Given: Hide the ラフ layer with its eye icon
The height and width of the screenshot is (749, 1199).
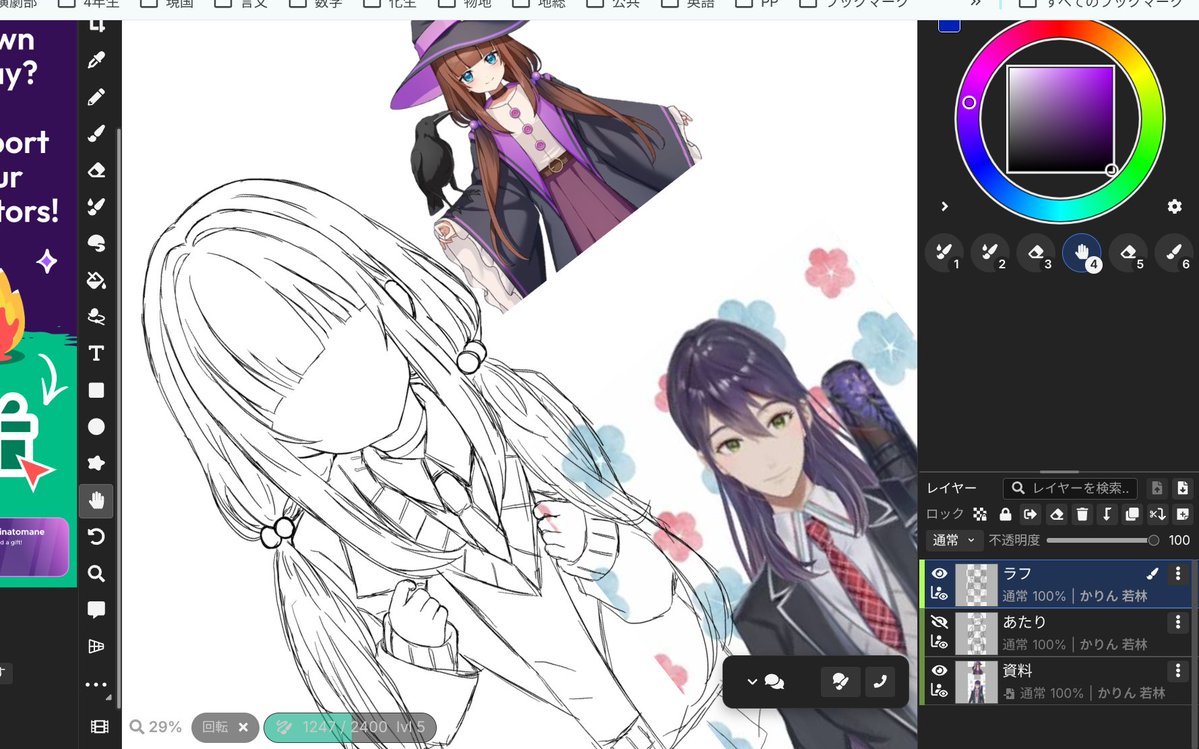Looking at the screenshot, I should point(939,574).
